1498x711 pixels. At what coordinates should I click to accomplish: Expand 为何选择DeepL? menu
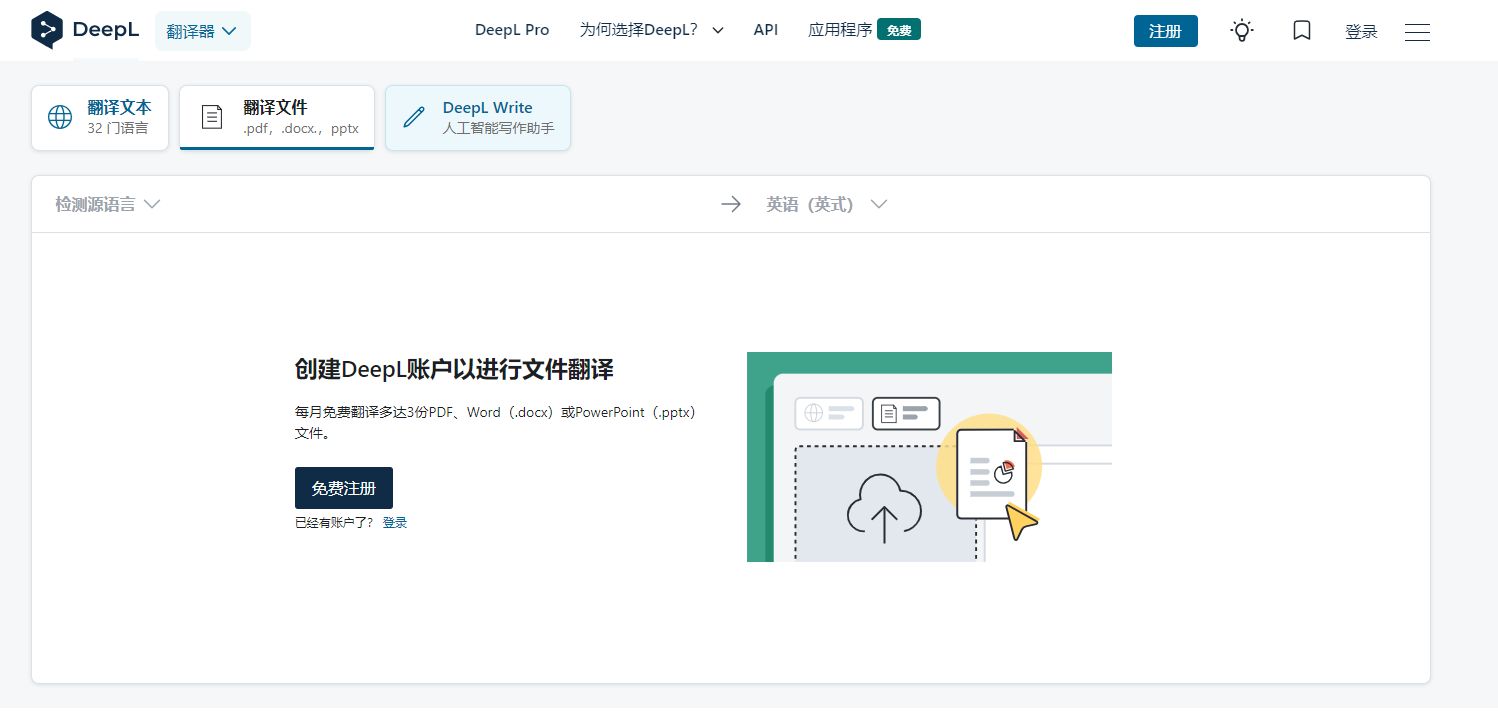pos(652,30)
